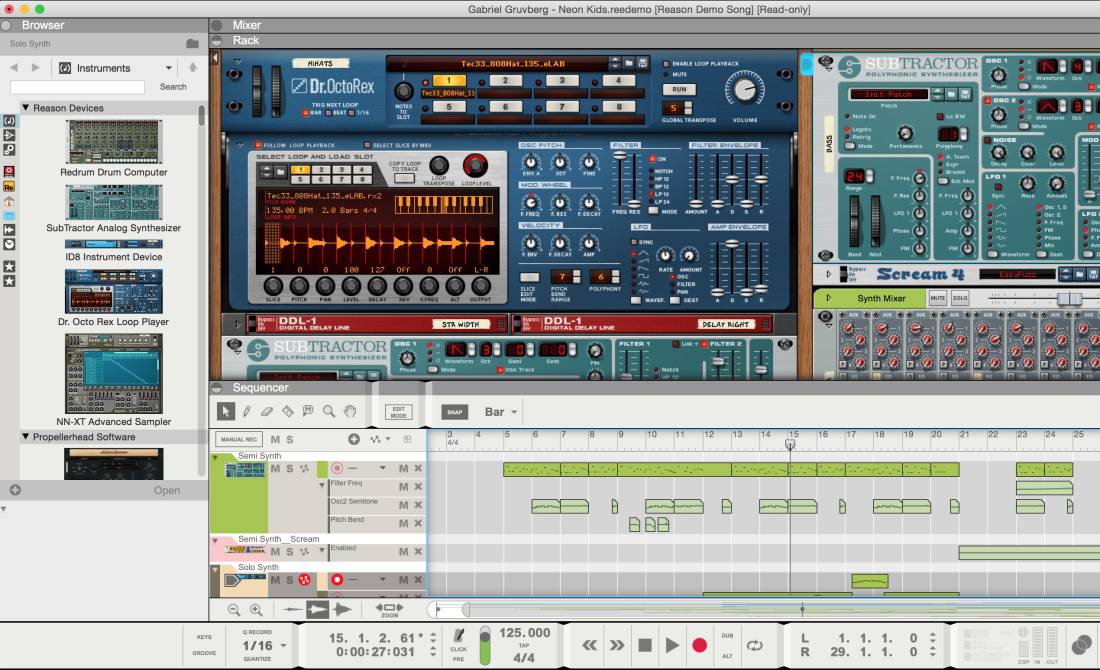This screenshot has height=670, width=1100.
Task: Select the Eraser tool in sequencer
Action: pos(267,411)
